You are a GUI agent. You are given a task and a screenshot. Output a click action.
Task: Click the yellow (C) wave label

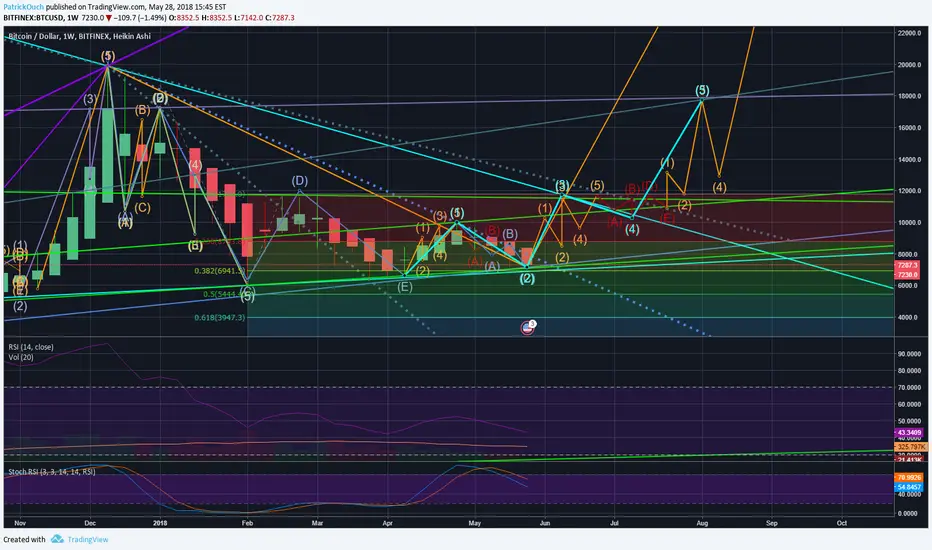point(142,208)
